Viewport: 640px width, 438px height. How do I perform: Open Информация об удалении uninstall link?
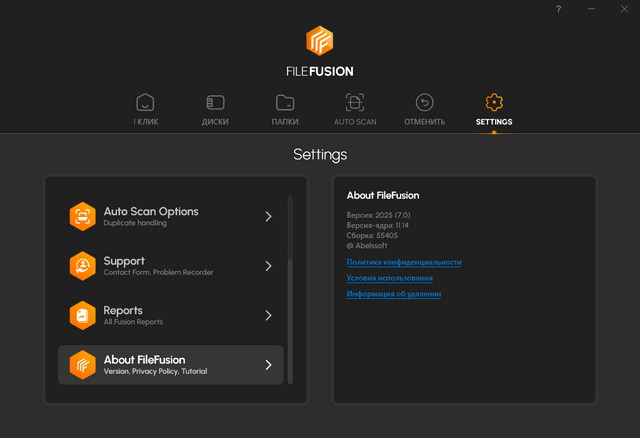(394, 294)
